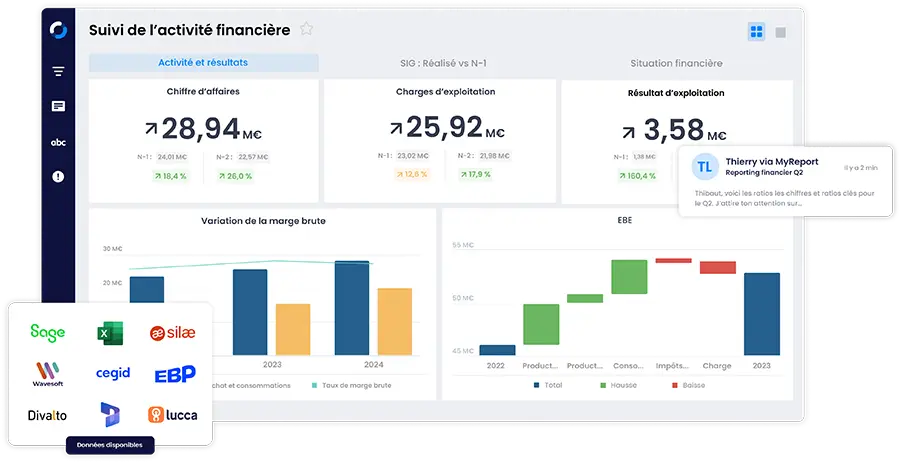Click the abc text icon in the sidebar
The image size is (900, 462).
58,142
